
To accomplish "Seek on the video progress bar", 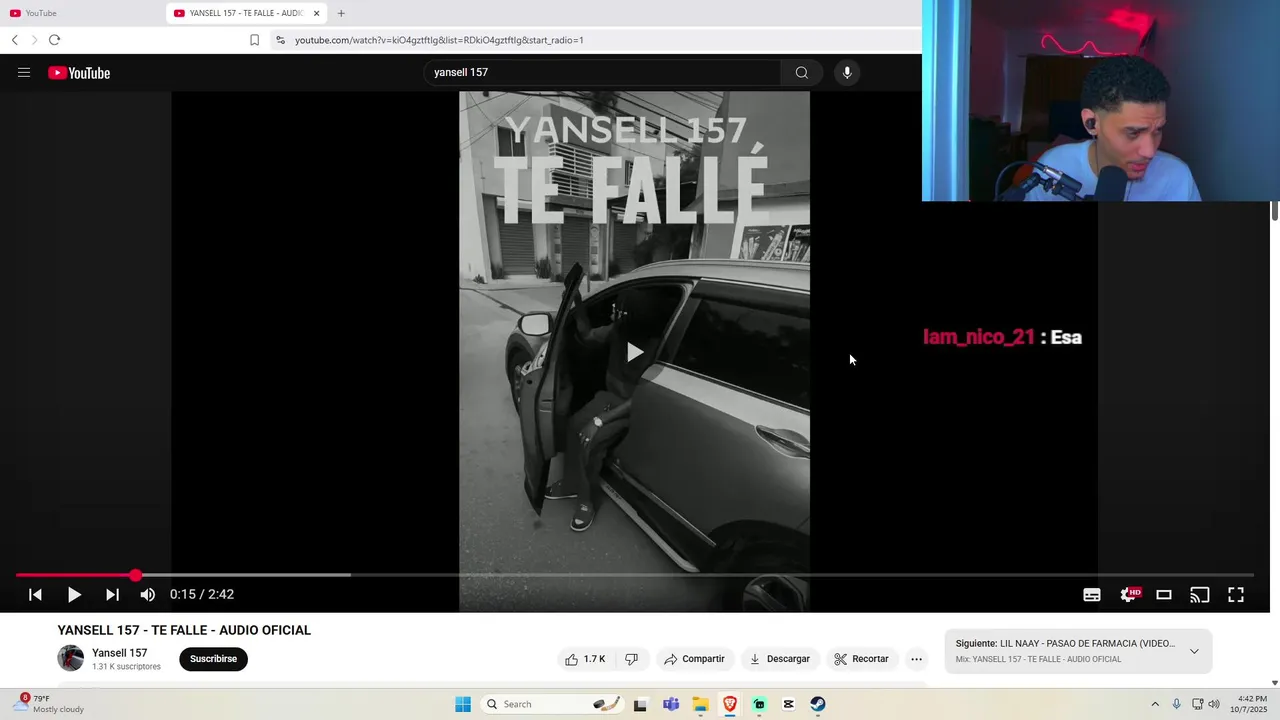I will tap(635, 575).
